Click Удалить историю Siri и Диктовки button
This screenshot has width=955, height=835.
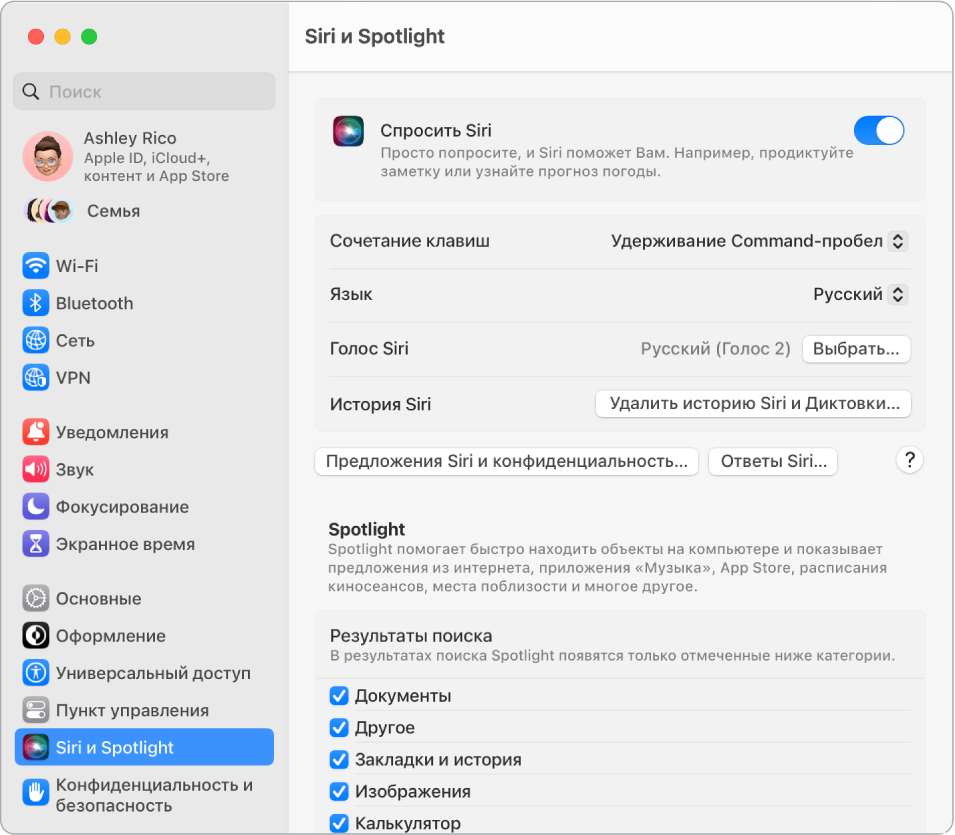pyautogui.click(x=753, y=404)
